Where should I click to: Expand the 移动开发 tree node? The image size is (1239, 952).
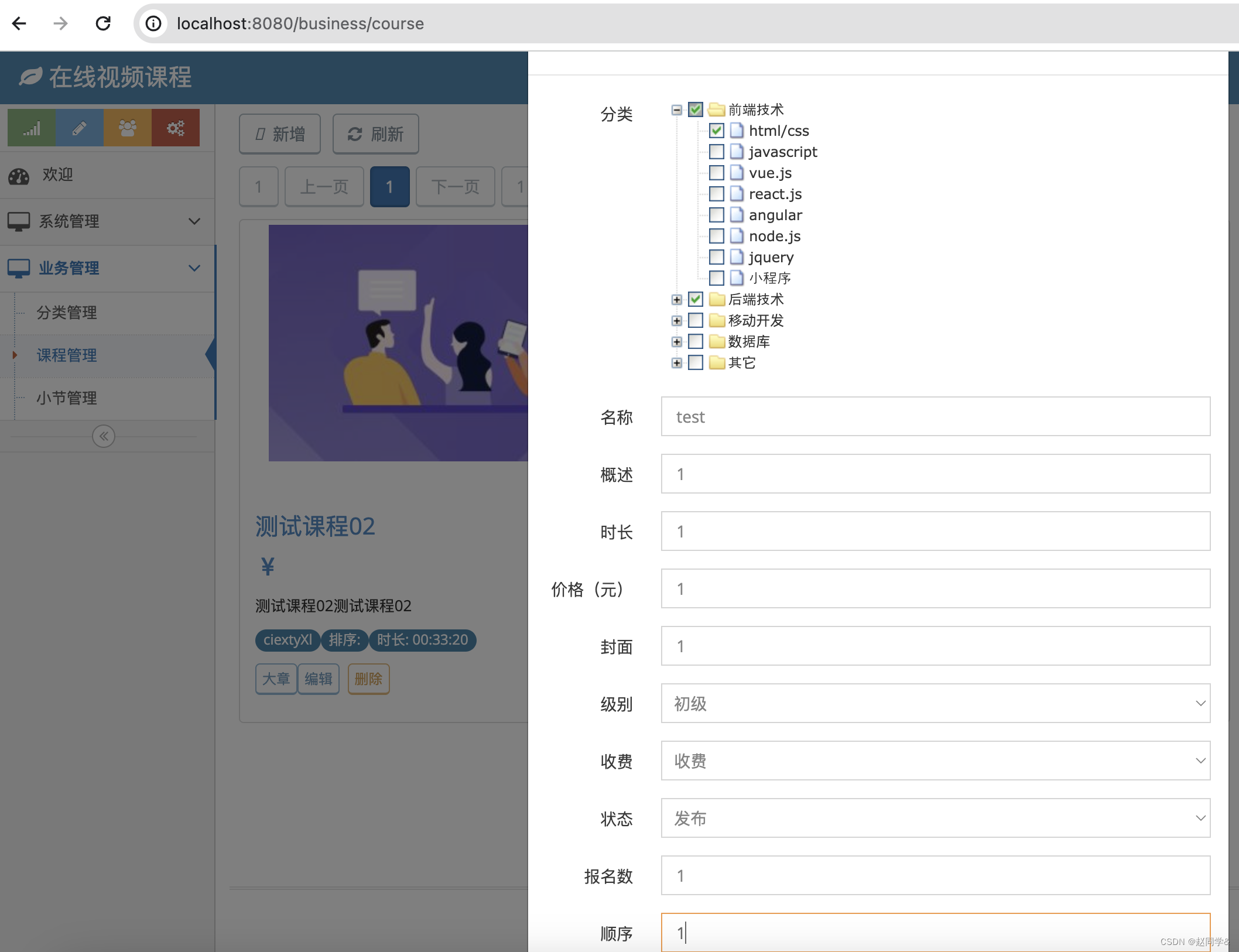click(x=677, y=321)
